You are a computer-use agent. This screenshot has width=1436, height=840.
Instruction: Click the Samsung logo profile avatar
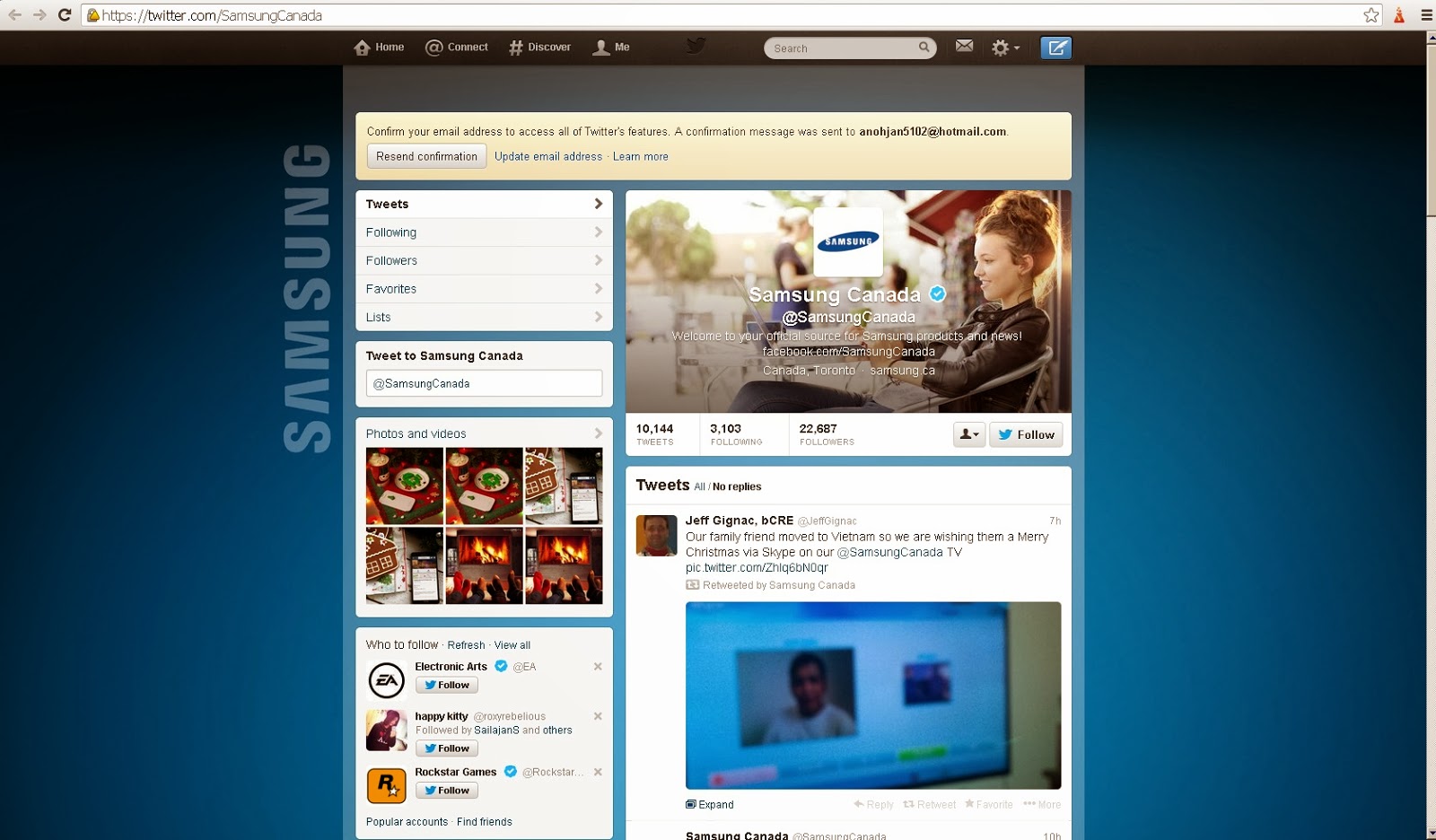[848, 241]
